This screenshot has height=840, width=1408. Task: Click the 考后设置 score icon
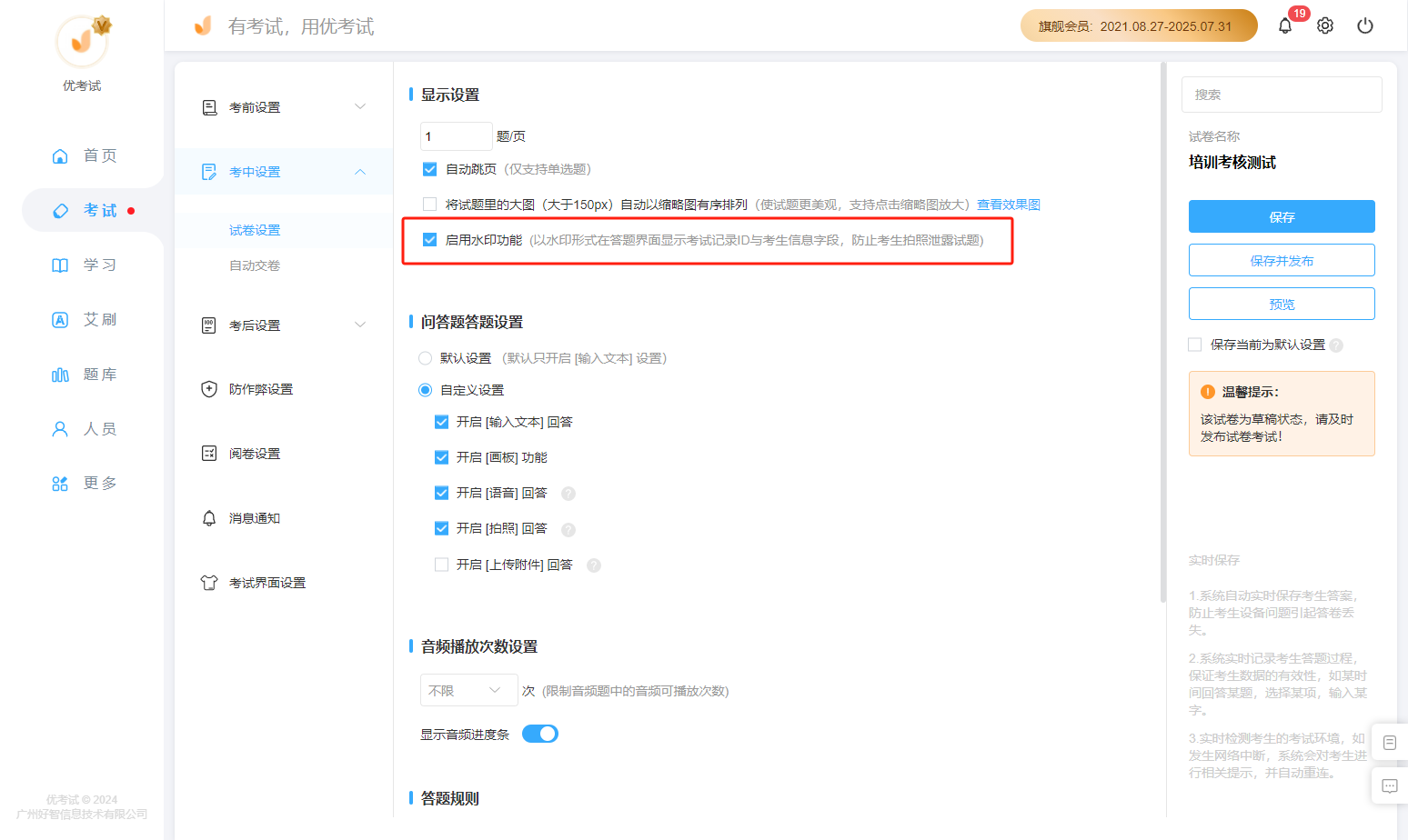[x=209, y=325]
